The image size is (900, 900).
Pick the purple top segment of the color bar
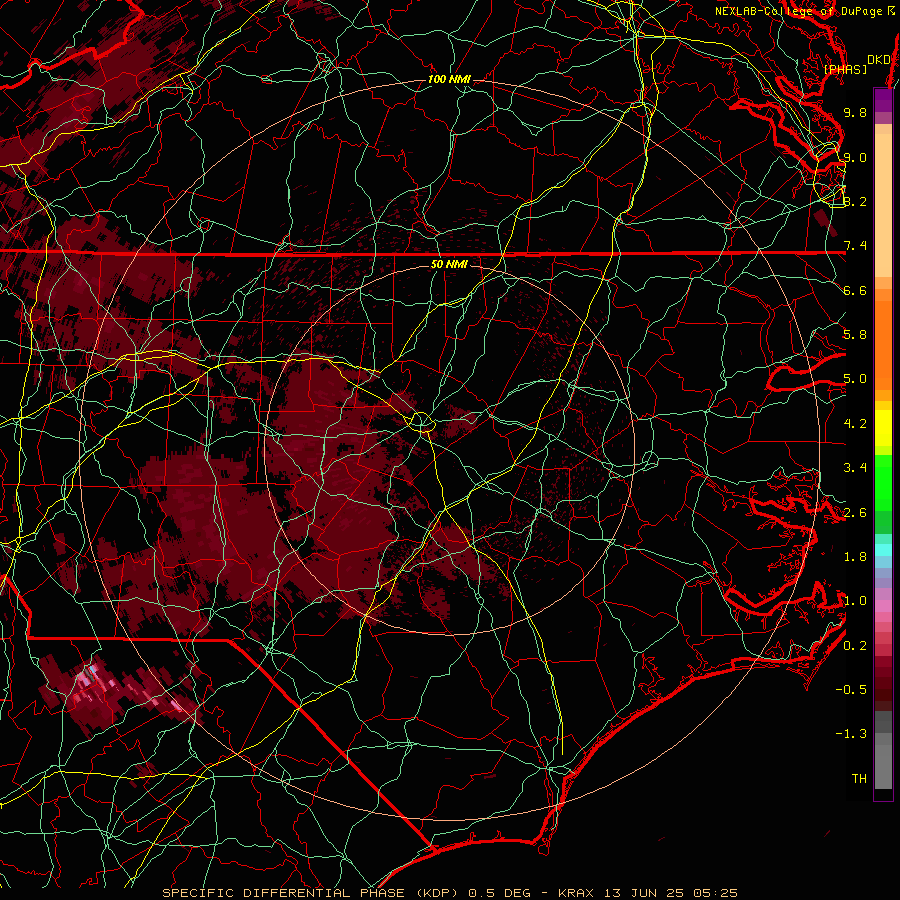coord(883,100)
